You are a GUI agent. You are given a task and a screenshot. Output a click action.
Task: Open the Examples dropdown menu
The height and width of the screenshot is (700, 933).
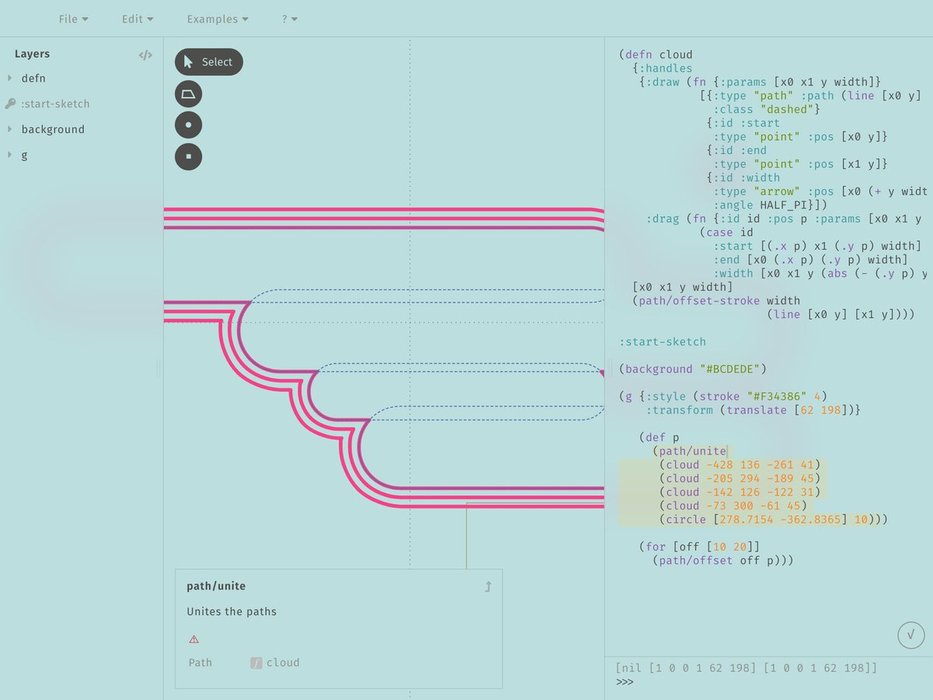point(217,19)
